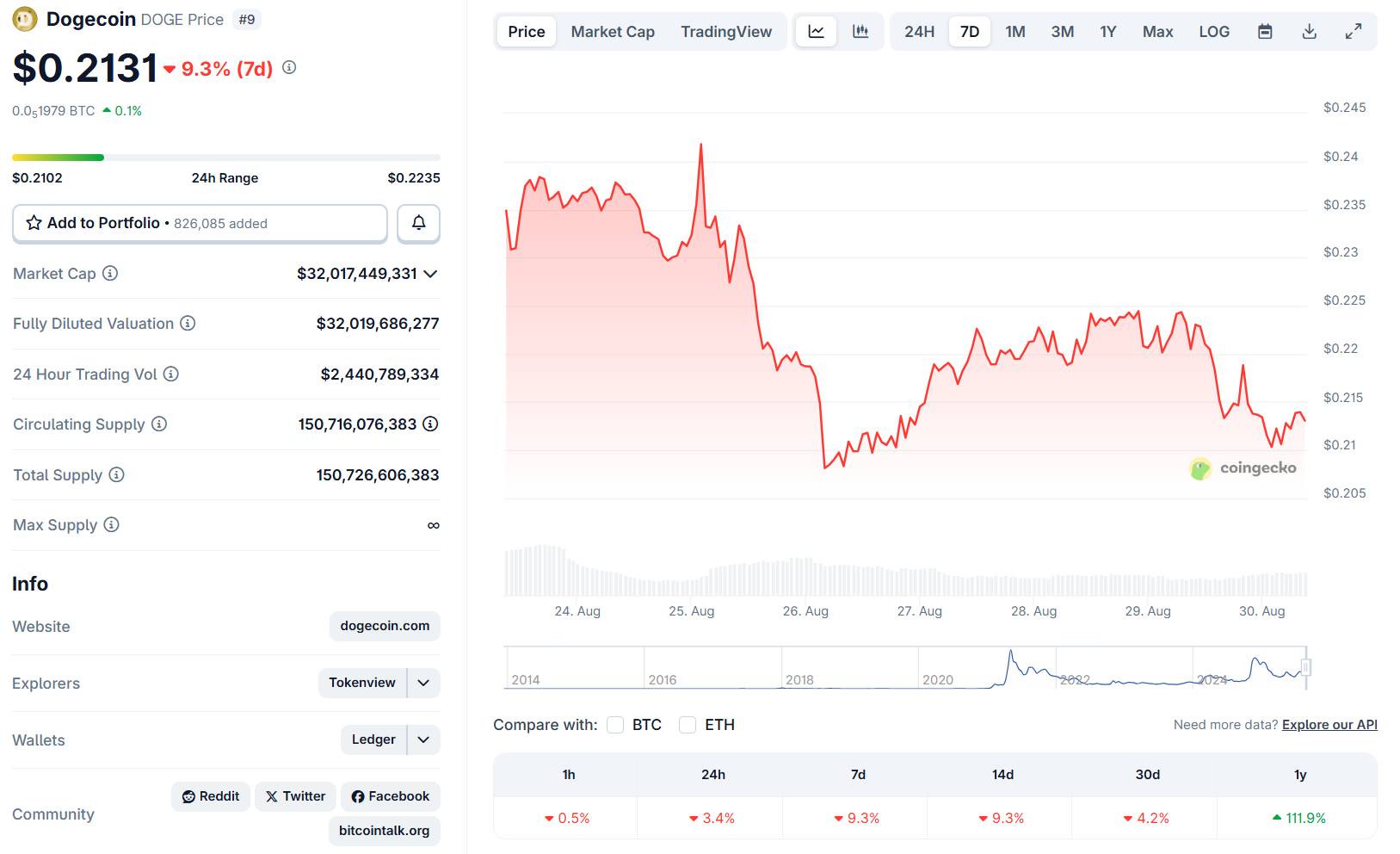Set chart range to 1Y
Screen dimensions: 1400x854
click(x=1108, y=32)
